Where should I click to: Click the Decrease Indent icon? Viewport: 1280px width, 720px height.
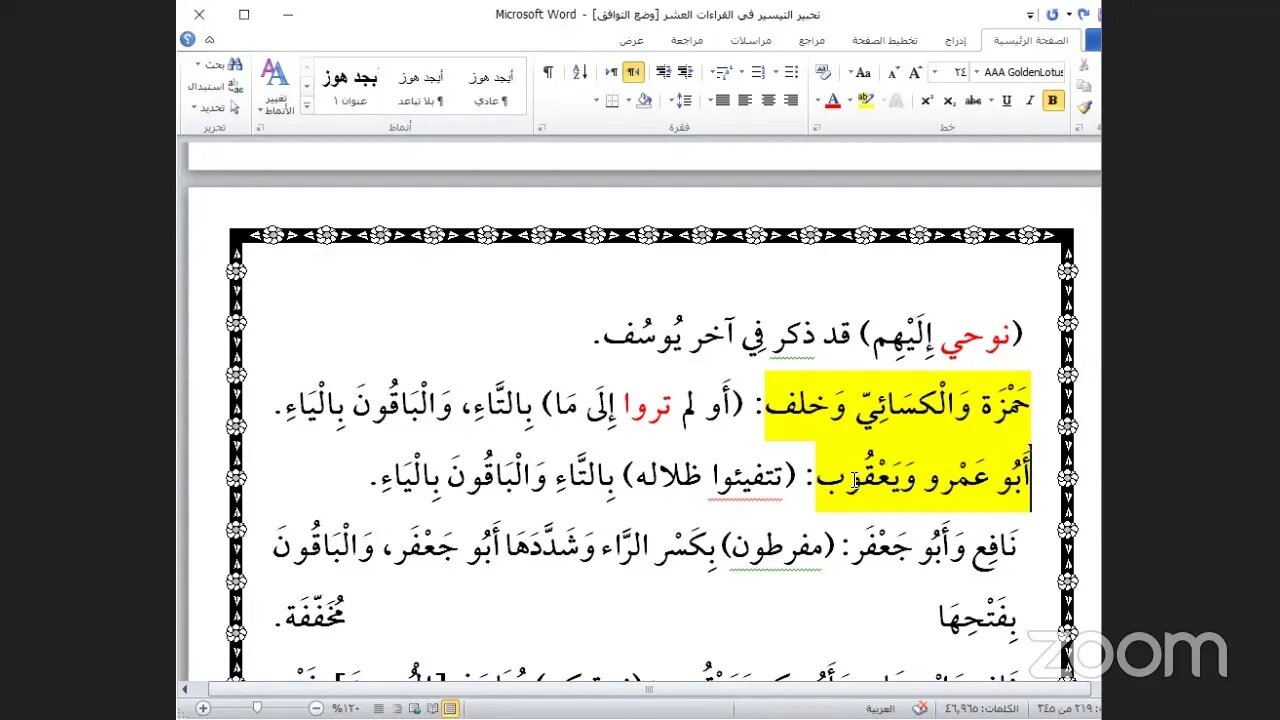point(685,72)
